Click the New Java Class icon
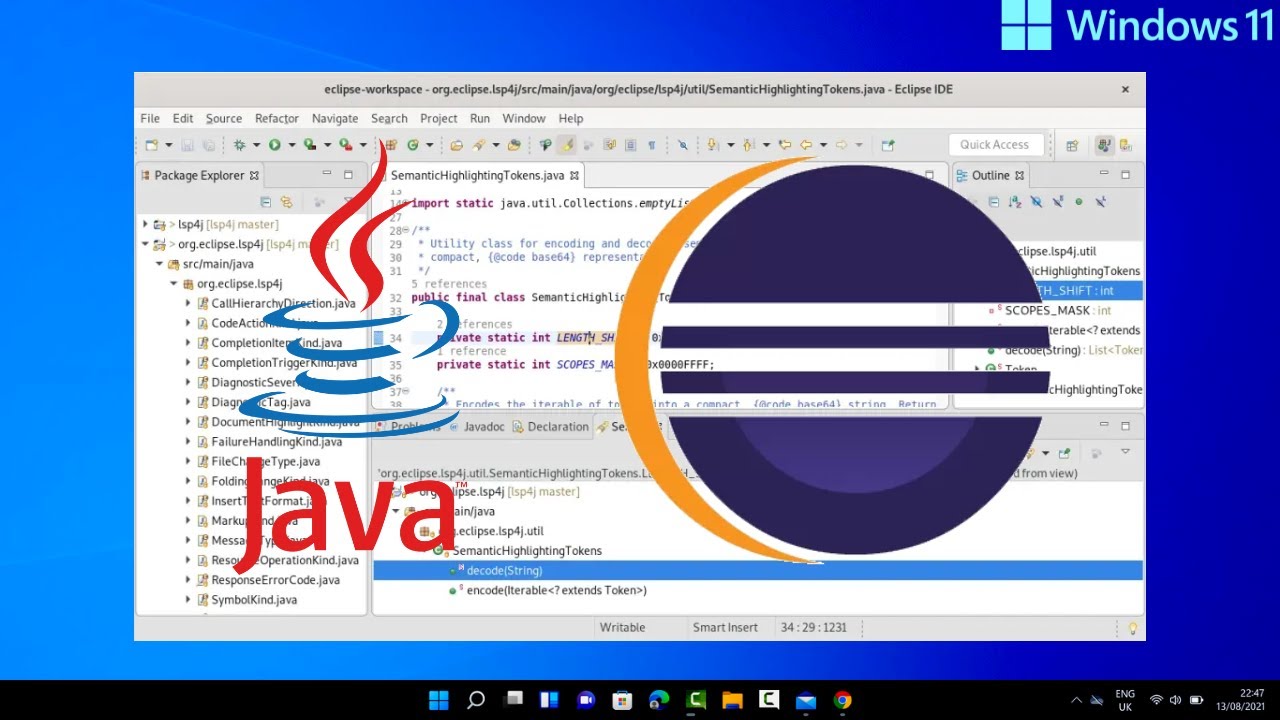The height and width of the screenshot is (720, 1280). tap(413, 145)
